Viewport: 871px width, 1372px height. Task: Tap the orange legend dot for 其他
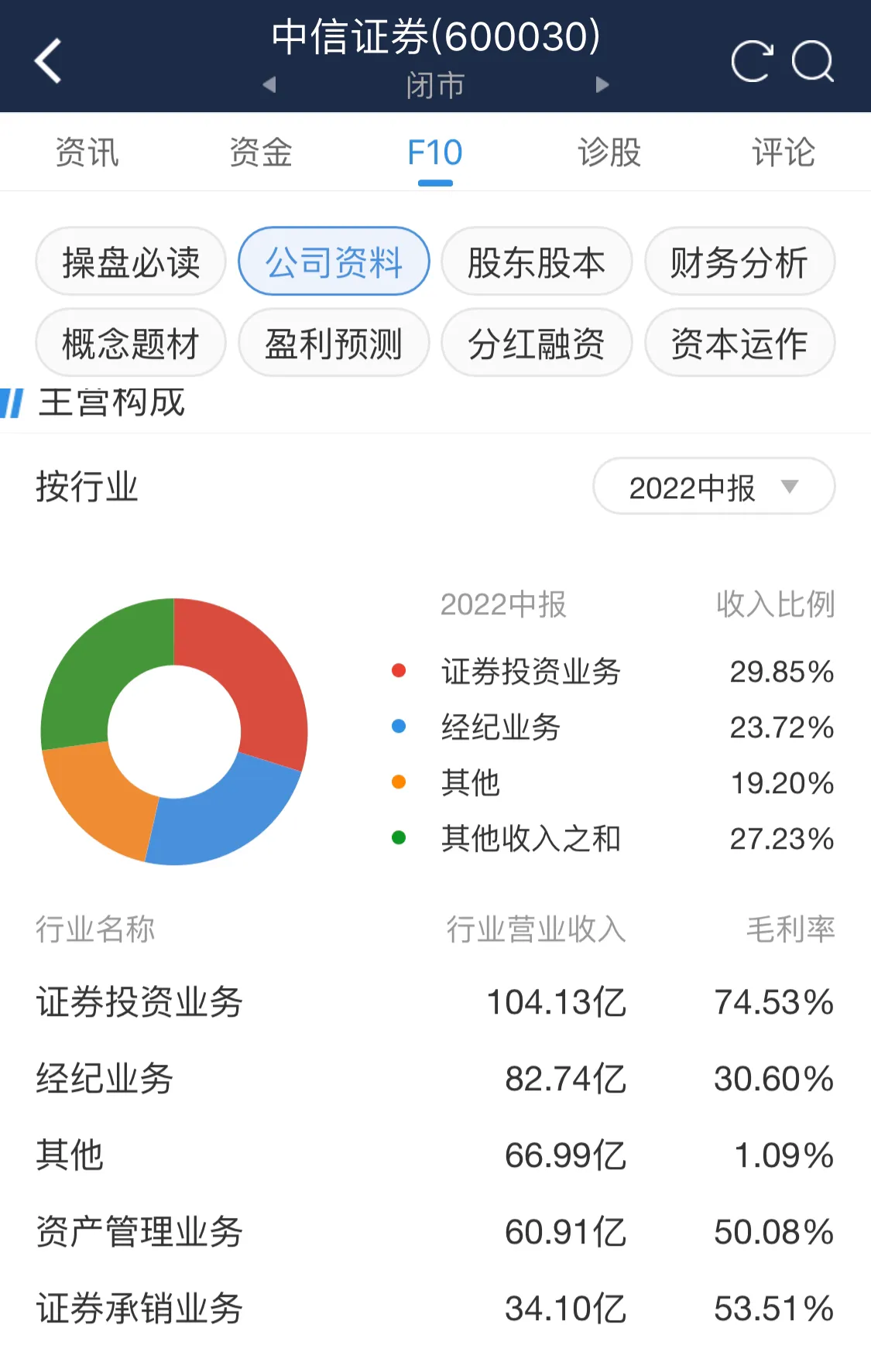[x=399, y=782]
